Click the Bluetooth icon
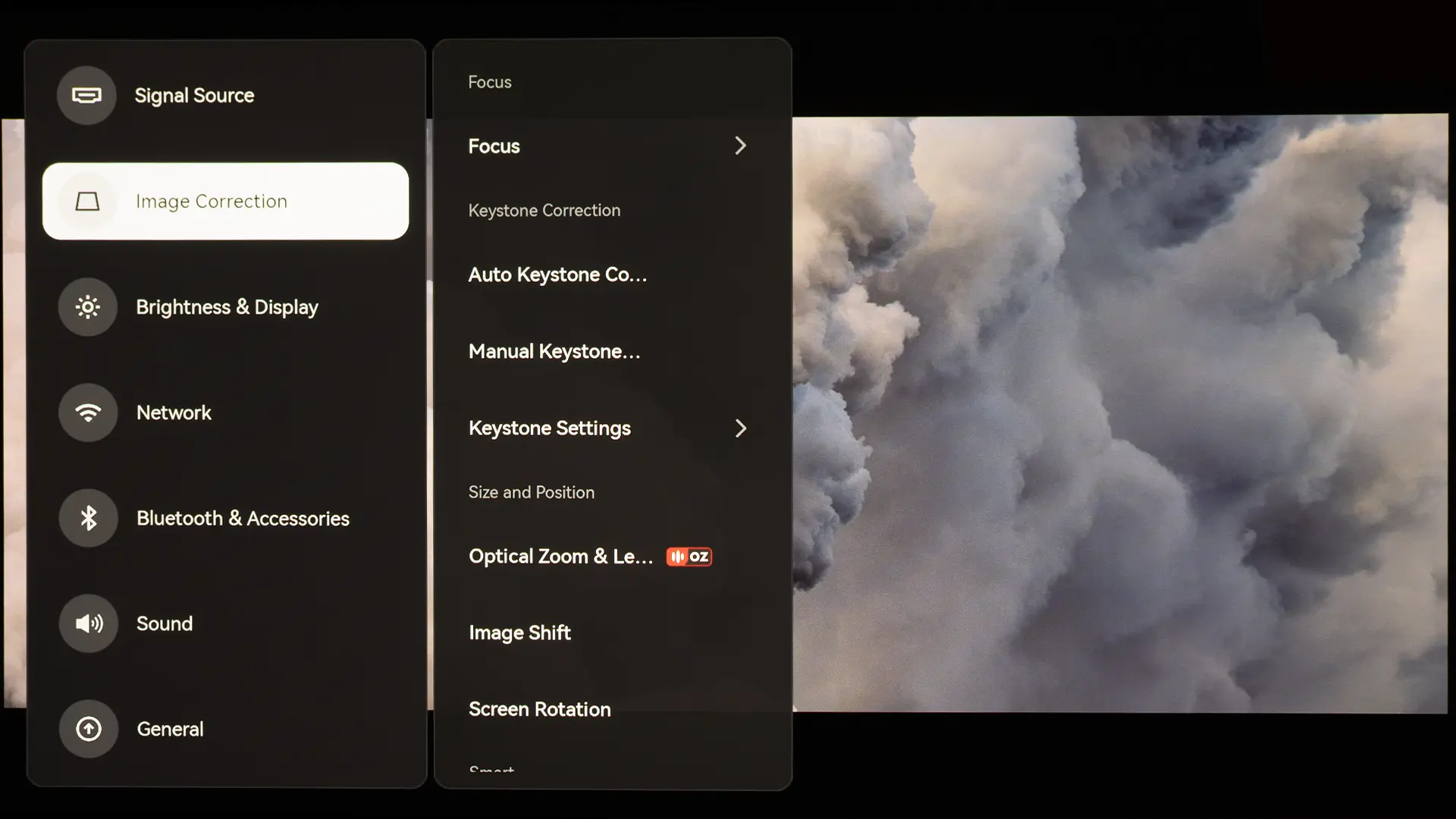Viewport: 1456px width, 819px height. (88, 518)
